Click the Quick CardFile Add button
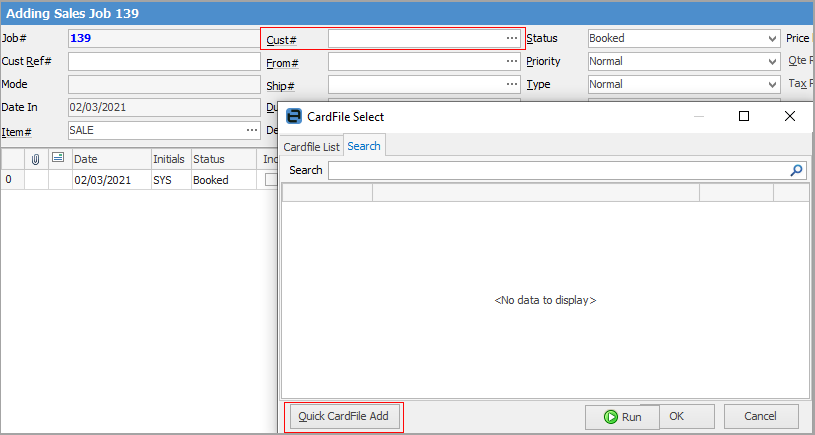Image resolution: width=815 pixels, height=435 pixels. pos(343,416)
